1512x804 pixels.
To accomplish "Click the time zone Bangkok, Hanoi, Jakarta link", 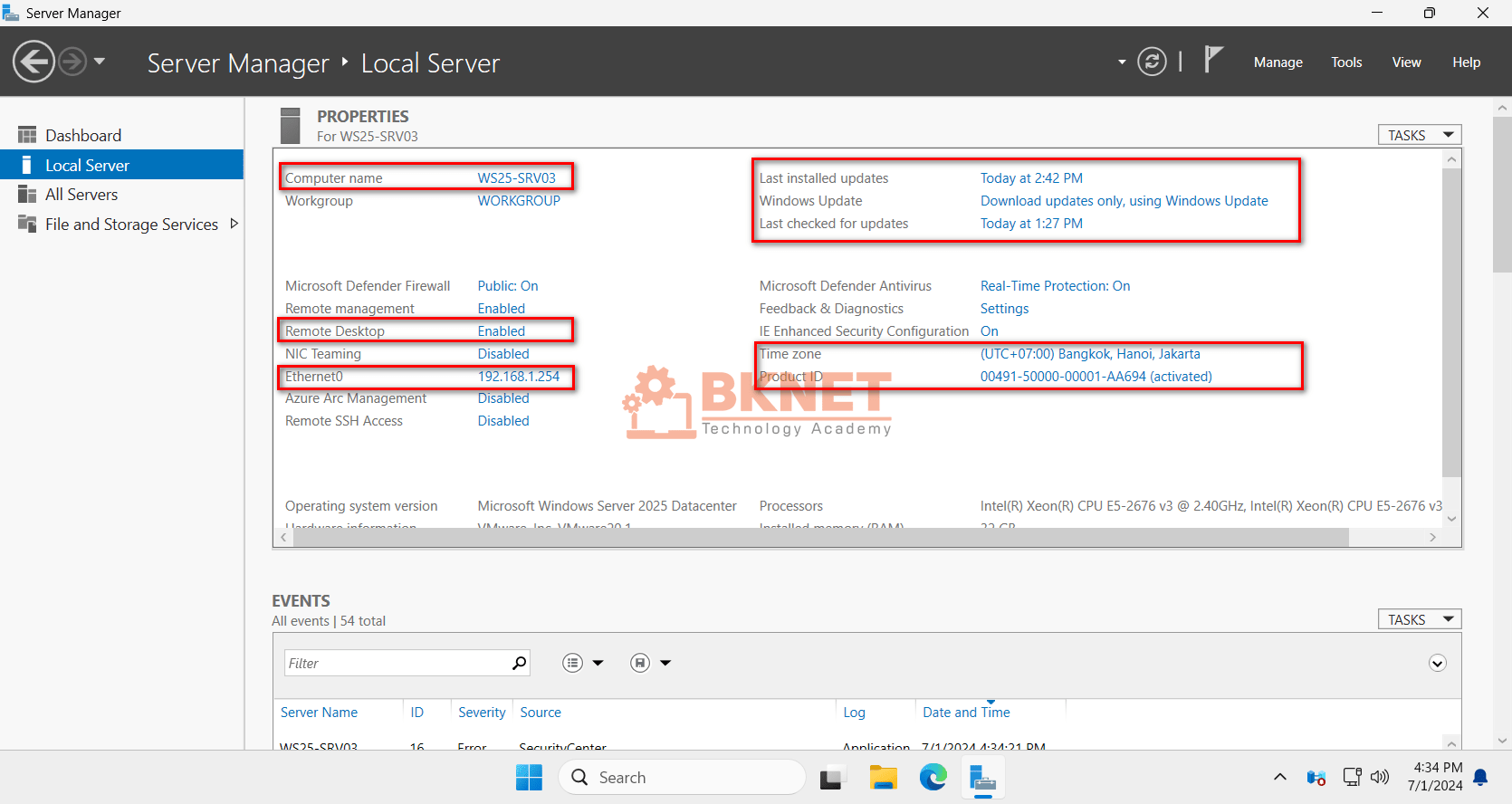I will [1090, 354].
